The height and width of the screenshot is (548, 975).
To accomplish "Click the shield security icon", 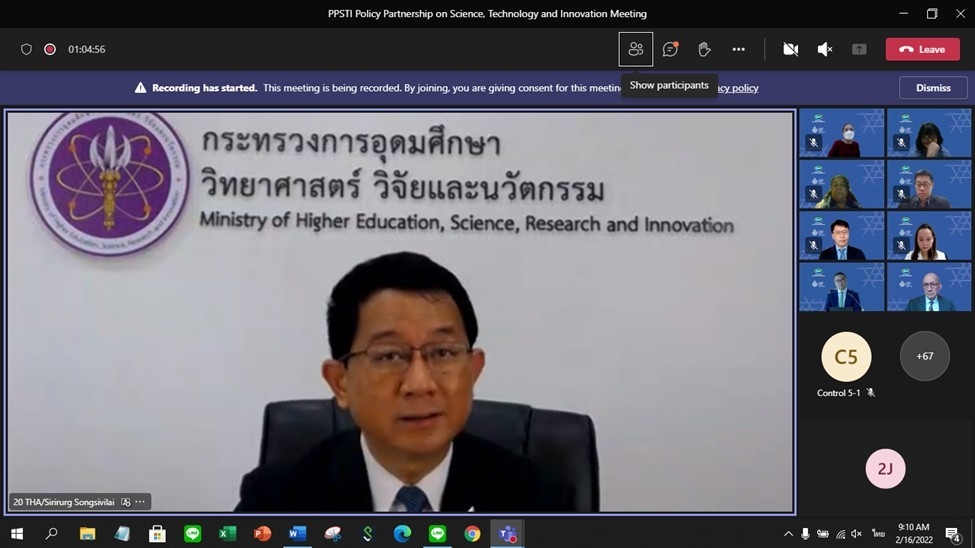I will click(27, 49).
